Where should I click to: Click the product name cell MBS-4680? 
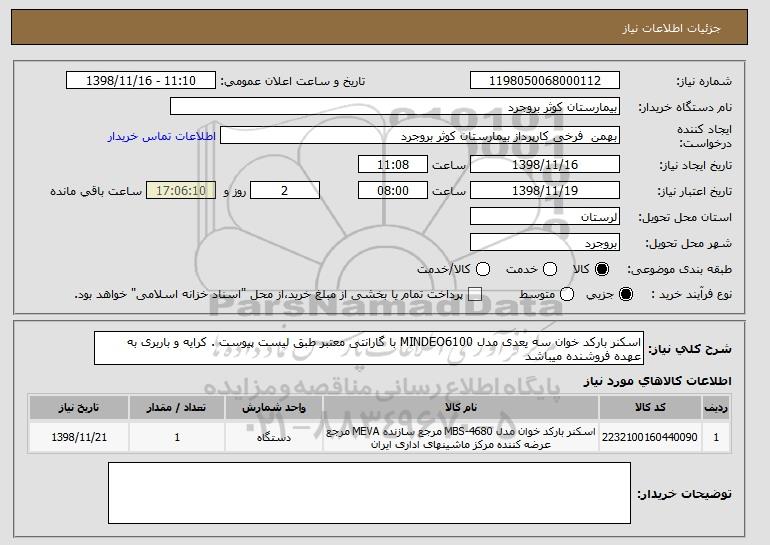click(x=461, y=437)
